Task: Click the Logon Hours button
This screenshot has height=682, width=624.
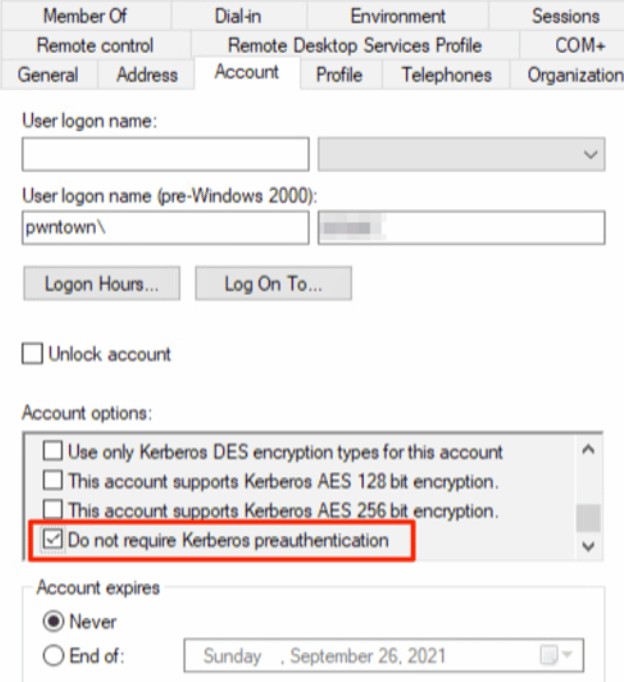Action: coord(101,284)
